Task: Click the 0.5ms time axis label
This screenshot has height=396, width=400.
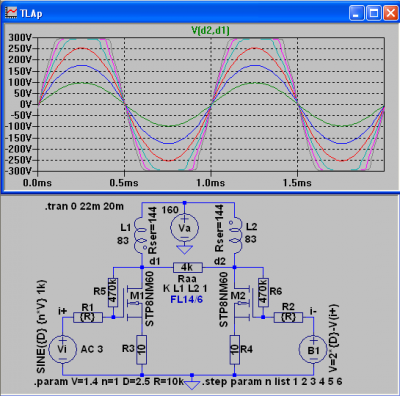Action: (x=124, y=183)
